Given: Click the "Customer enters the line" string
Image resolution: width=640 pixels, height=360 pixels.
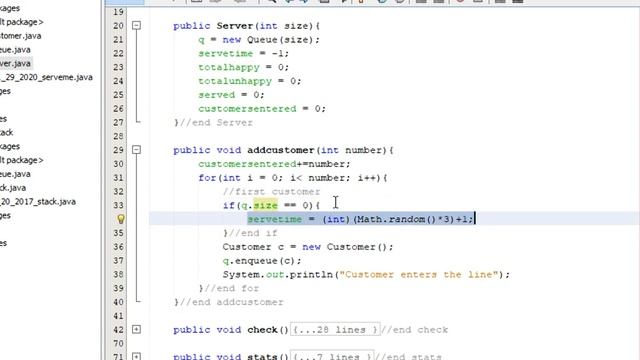Looking at the screenshot, I should (x=419, y=275).
